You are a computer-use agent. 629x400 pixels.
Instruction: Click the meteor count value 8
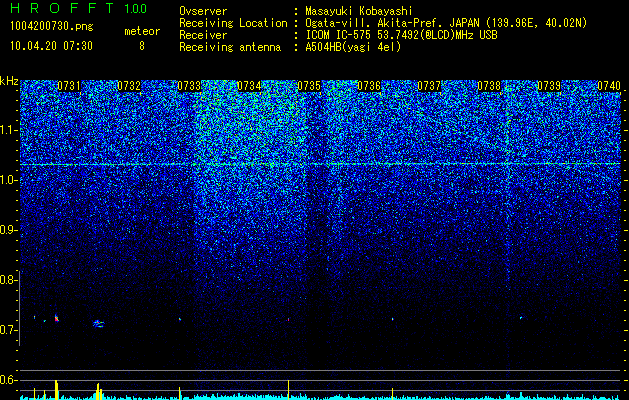[x=142, y=46]
